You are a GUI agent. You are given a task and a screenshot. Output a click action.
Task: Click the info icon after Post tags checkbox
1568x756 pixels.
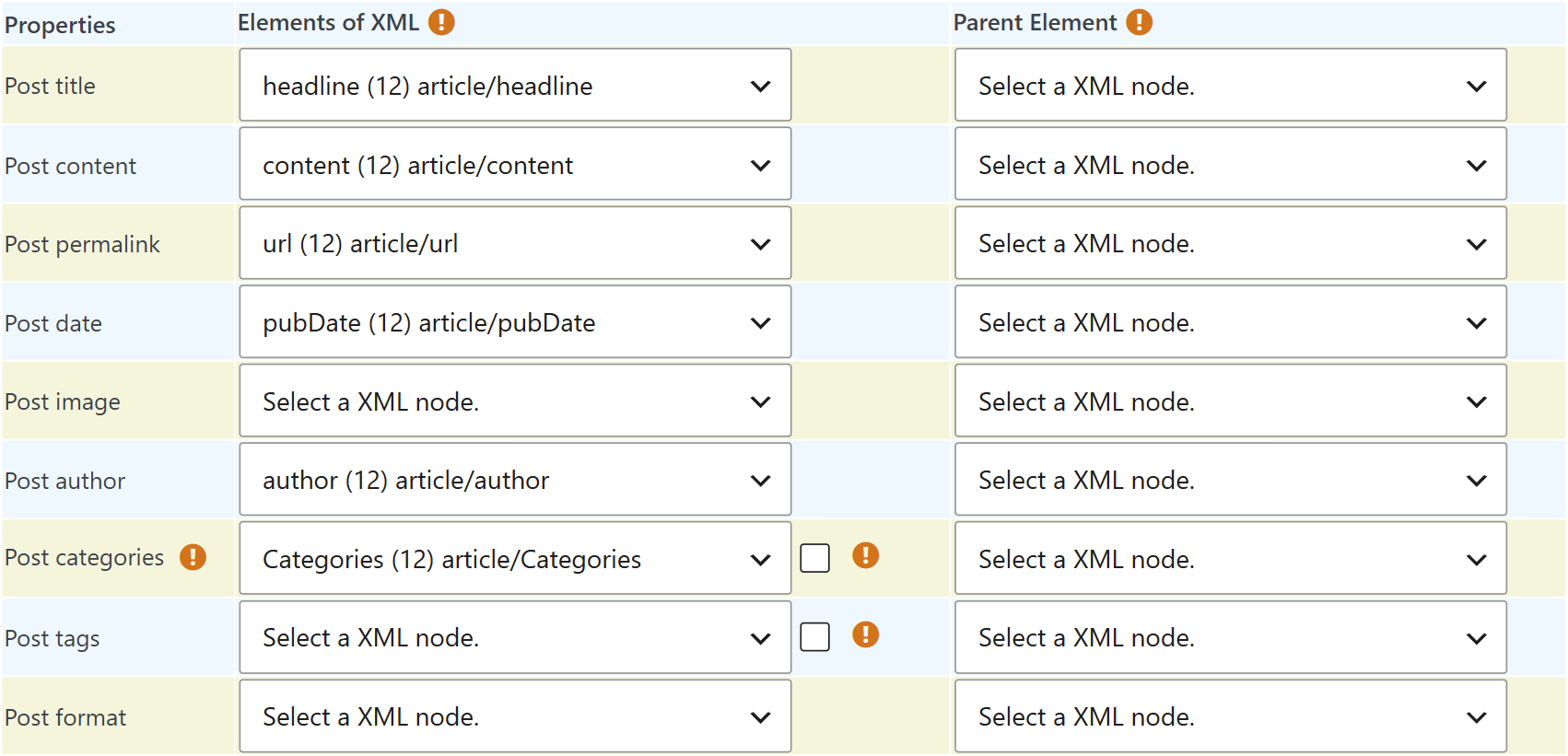[866, 634]
